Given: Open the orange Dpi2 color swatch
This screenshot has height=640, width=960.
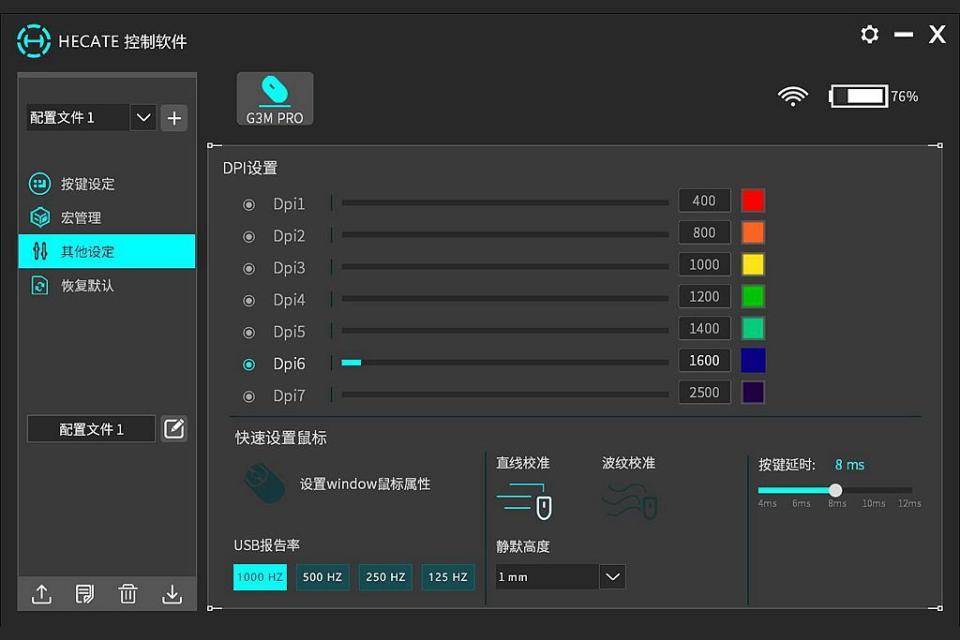Looking at the screenshot, I should 753,233.
